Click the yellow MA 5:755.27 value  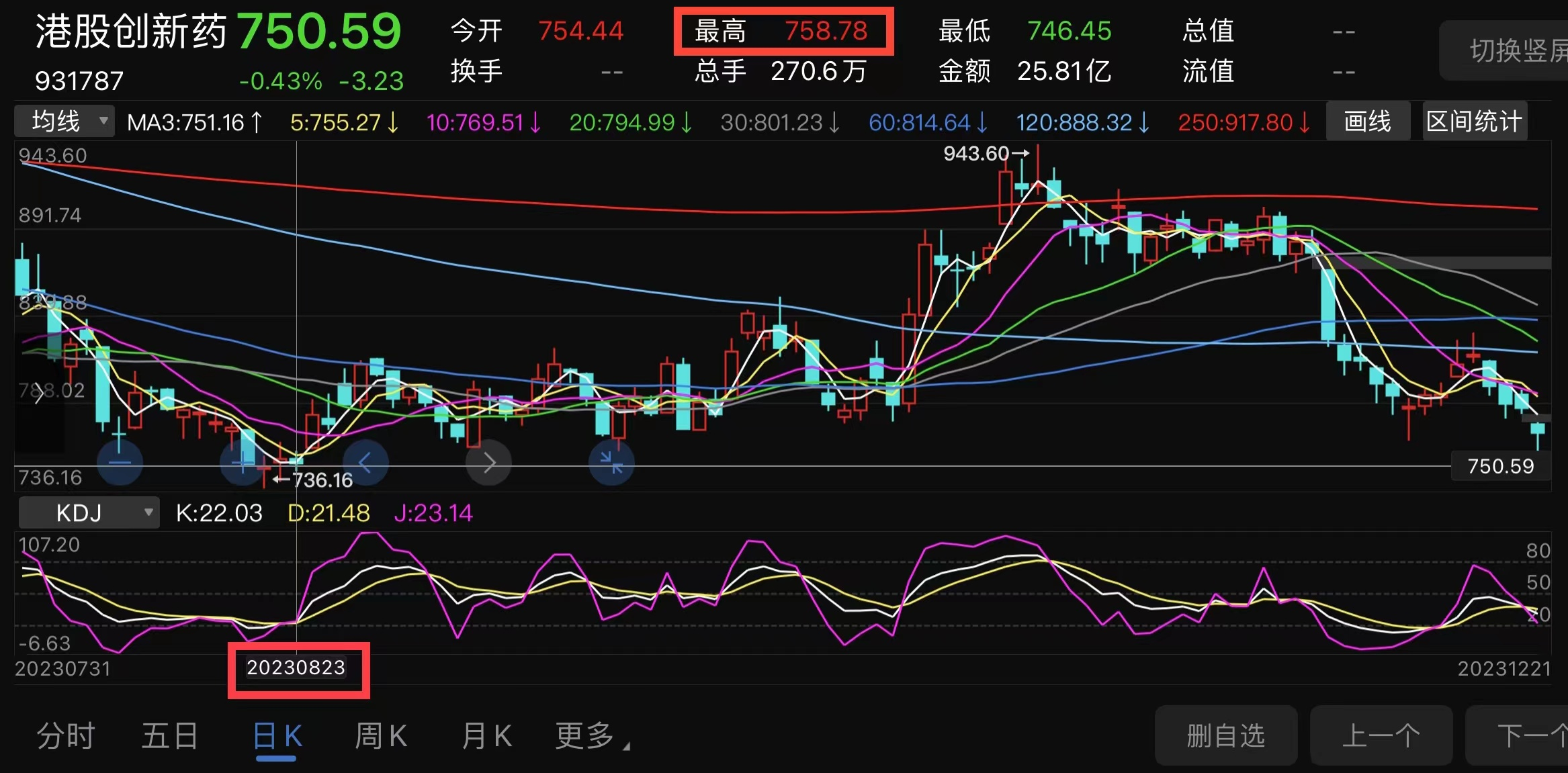click(x=345, y=122)
